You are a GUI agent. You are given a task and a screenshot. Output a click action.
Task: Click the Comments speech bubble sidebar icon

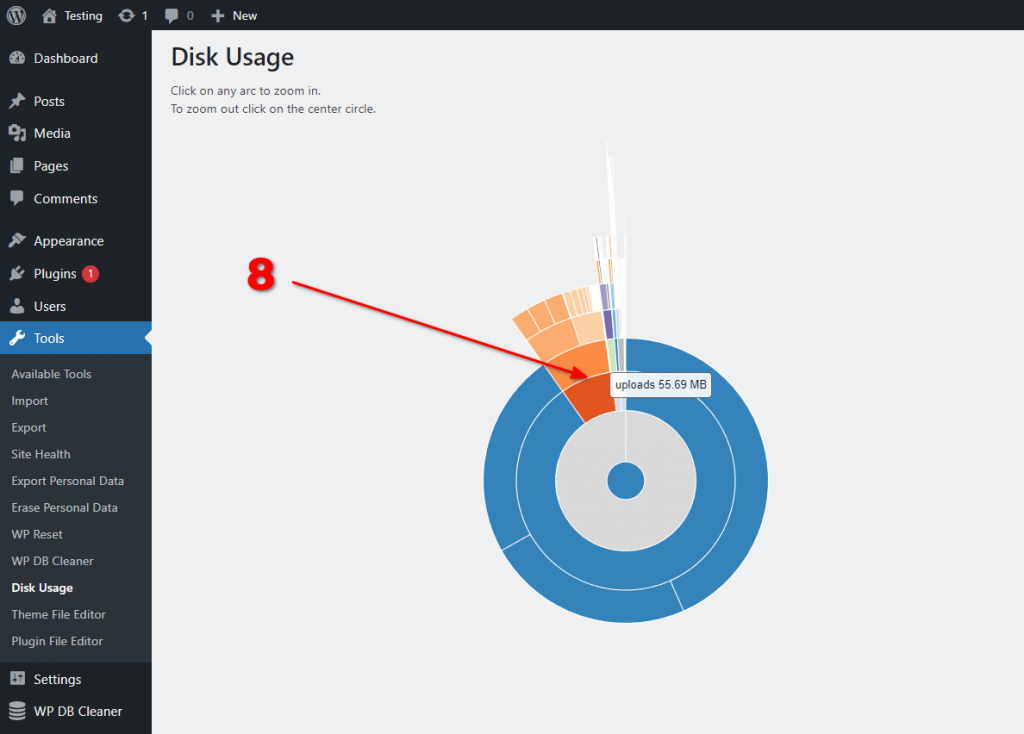point(18,198)
